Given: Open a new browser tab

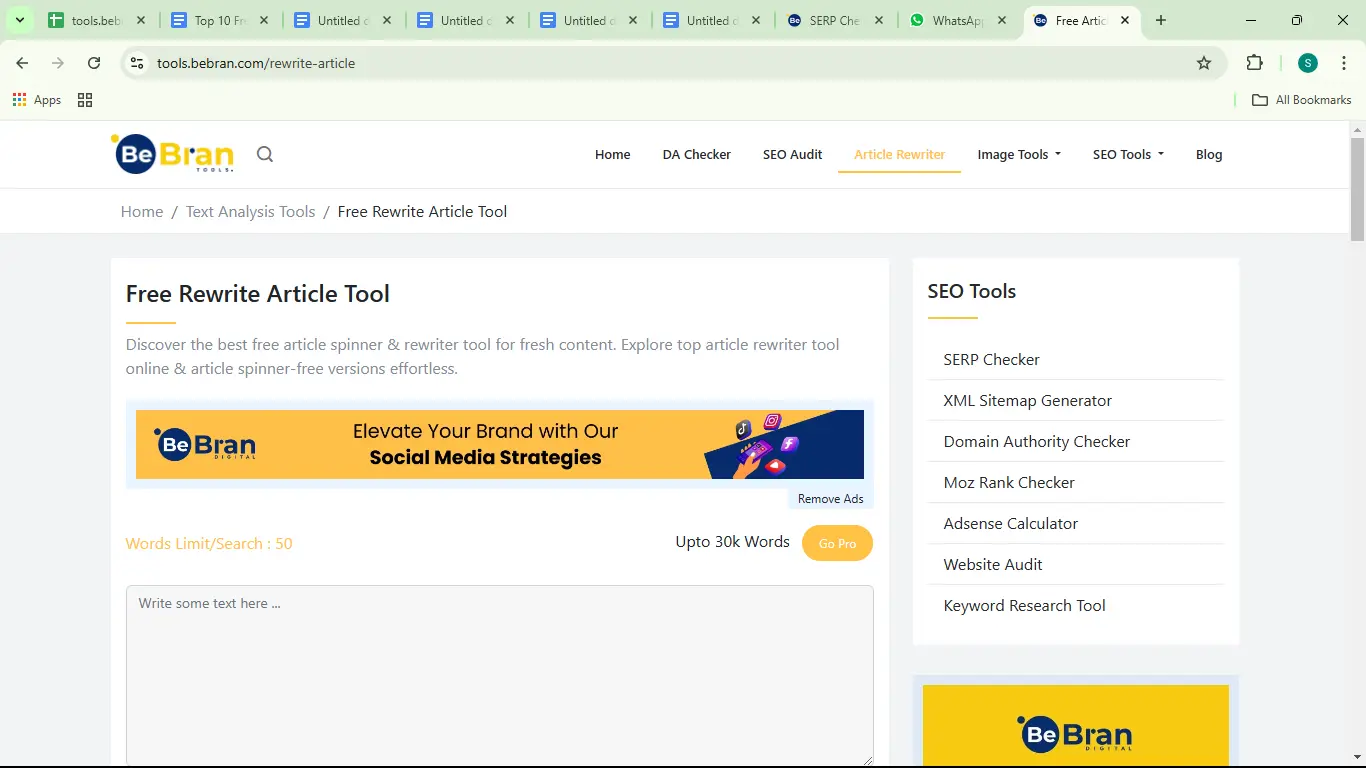Looking at the screenshot, I should click(x=1160, y=20).
